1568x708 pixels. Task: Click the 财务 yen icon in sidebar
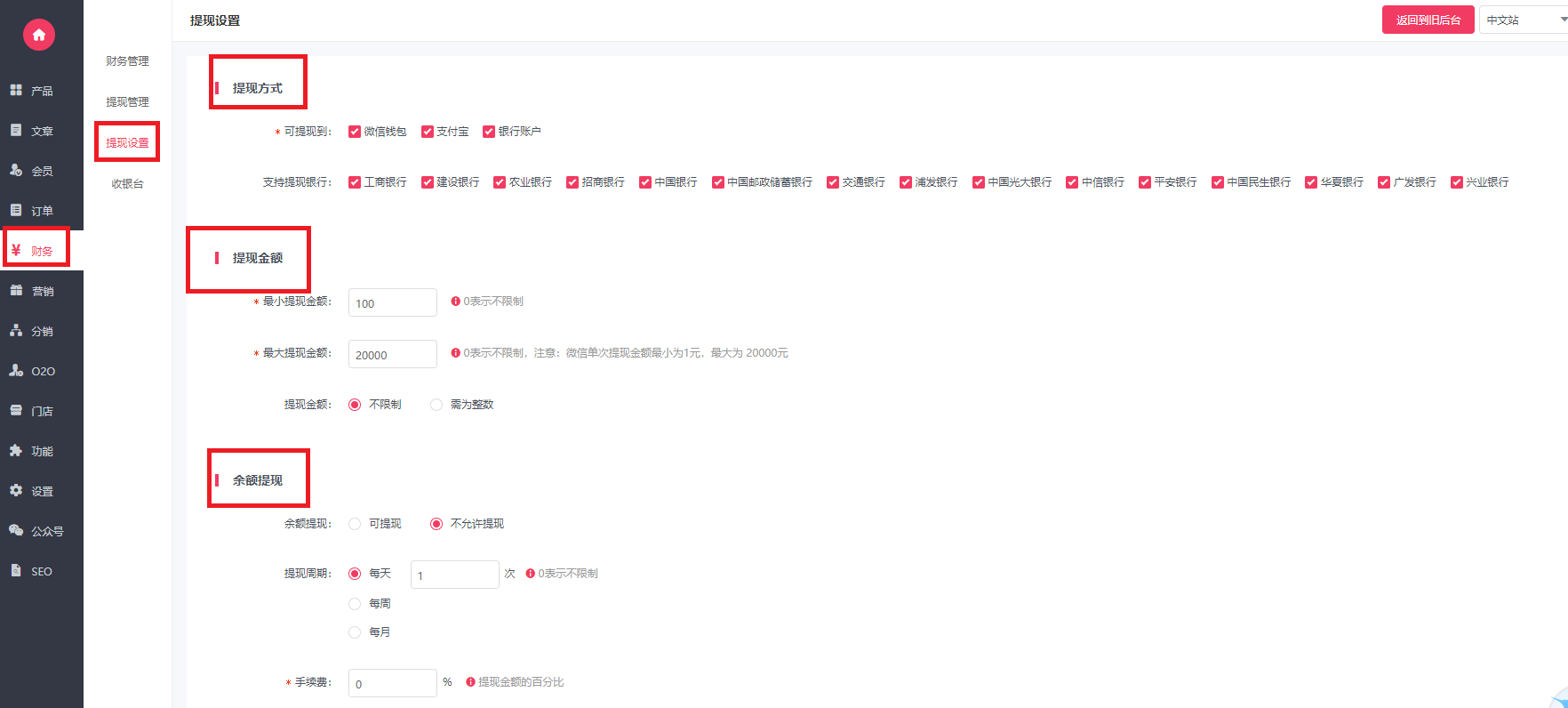click(x=16, y=250)
